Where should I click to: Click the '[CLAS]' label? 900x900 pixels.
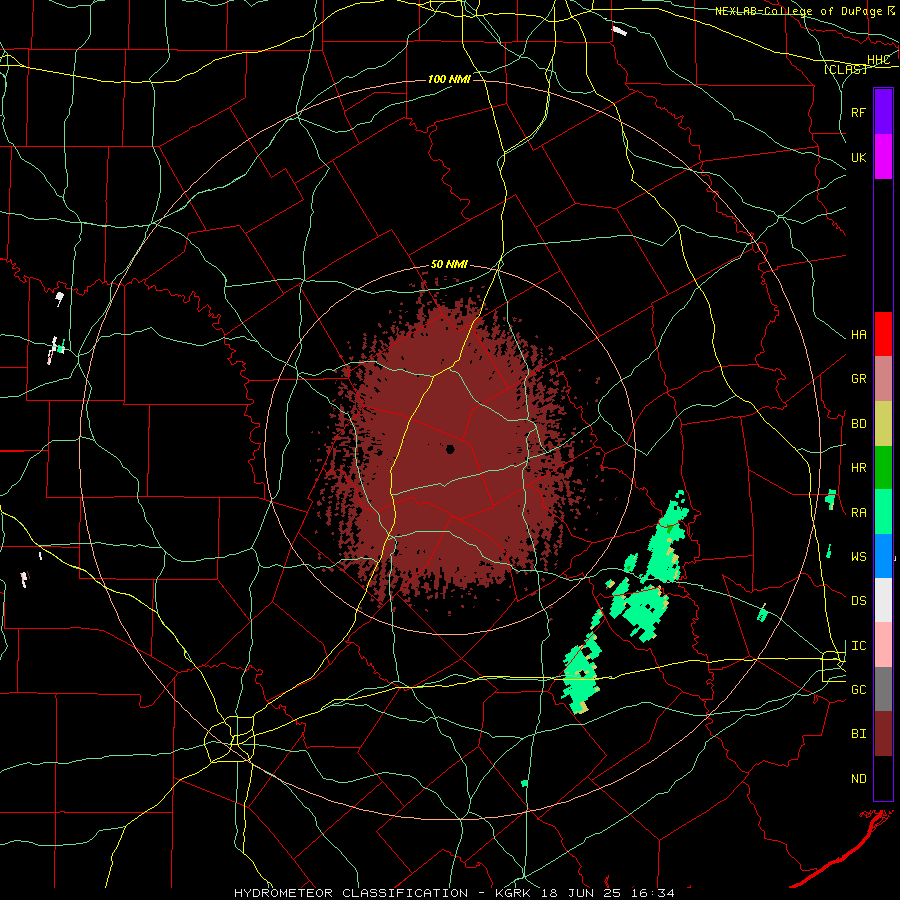pos(845,69)
